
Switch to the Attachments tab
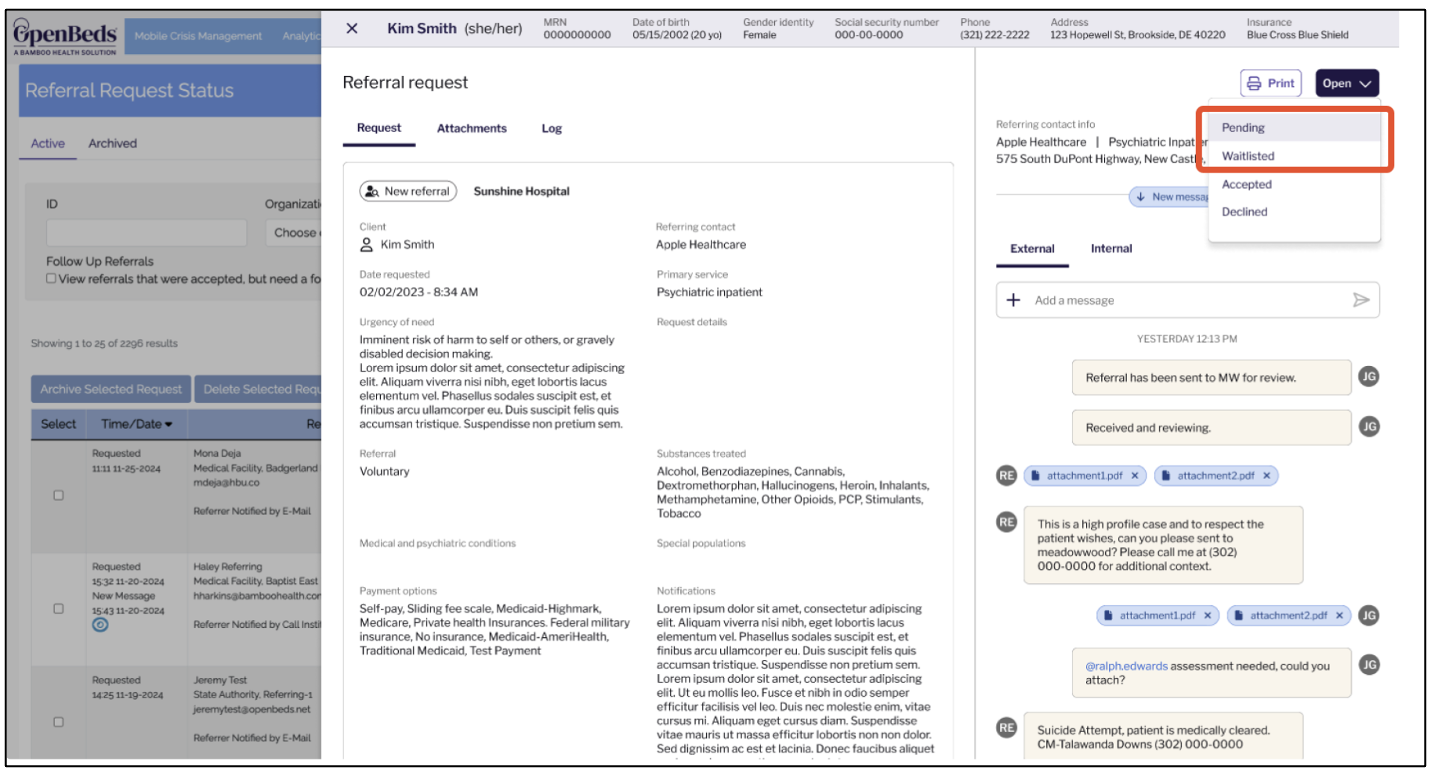tap(471, 128)
